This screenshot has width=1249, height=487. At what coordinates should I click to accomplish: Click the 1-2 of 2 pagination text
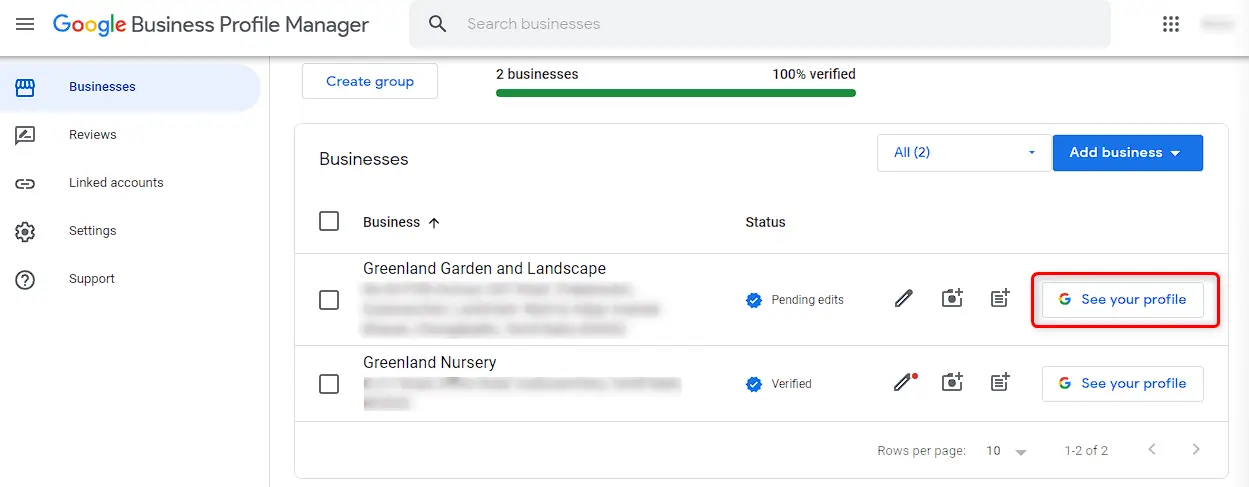coord(1086,451)
